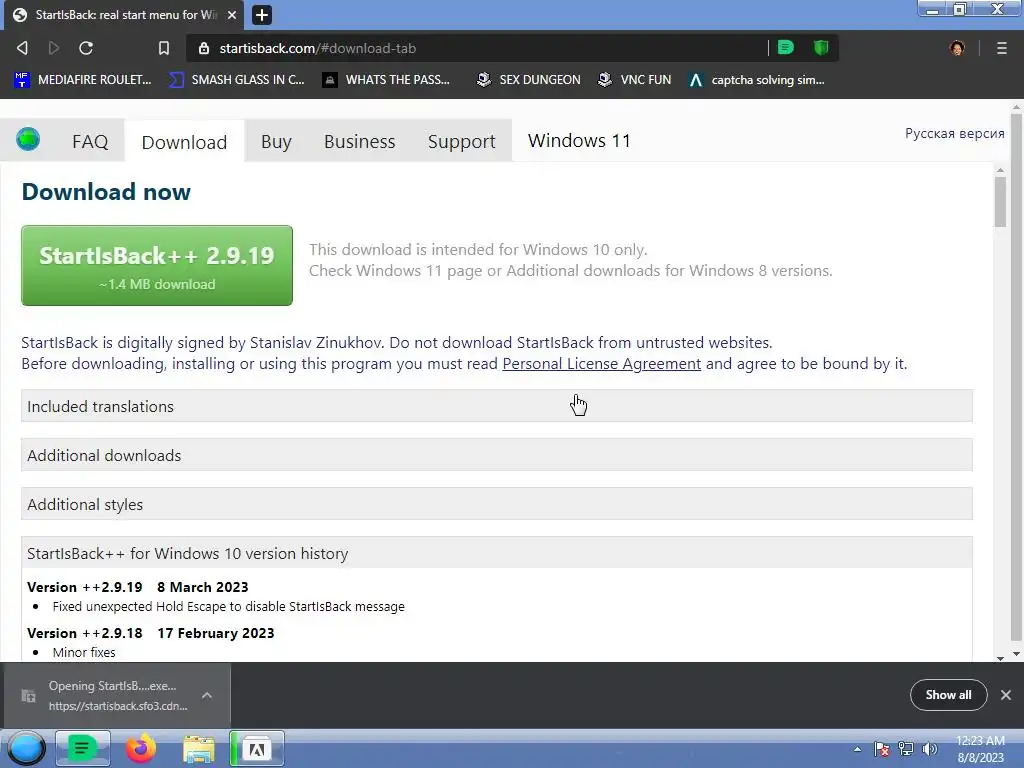Open the Windows 11 tab

tap(579, 140)
